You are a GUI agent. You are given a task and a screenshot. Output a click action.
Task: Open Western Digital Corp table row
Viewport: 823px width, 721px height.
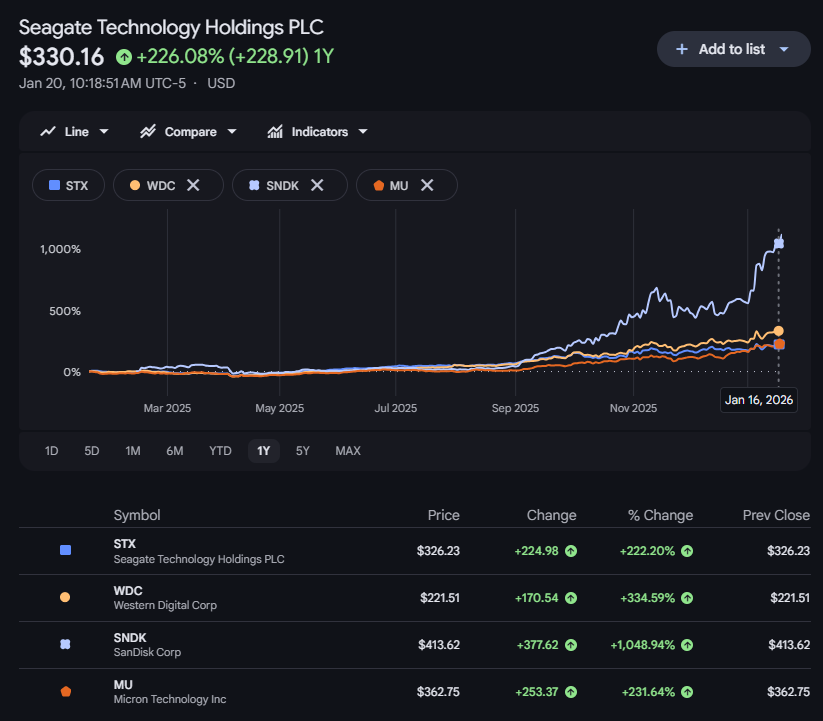point(415,598)
